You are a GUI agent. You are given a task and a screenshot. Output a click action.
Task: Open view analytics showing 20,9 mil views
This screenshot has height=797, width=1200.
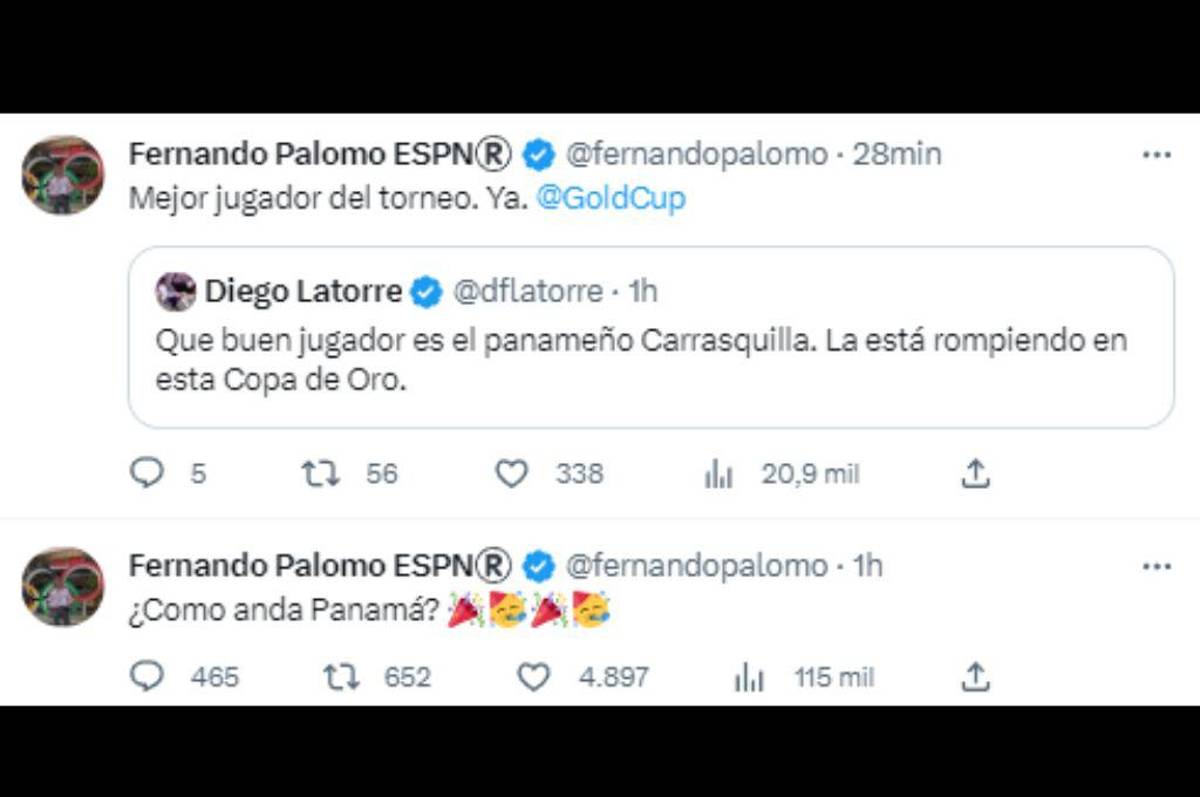click(718, 473)
